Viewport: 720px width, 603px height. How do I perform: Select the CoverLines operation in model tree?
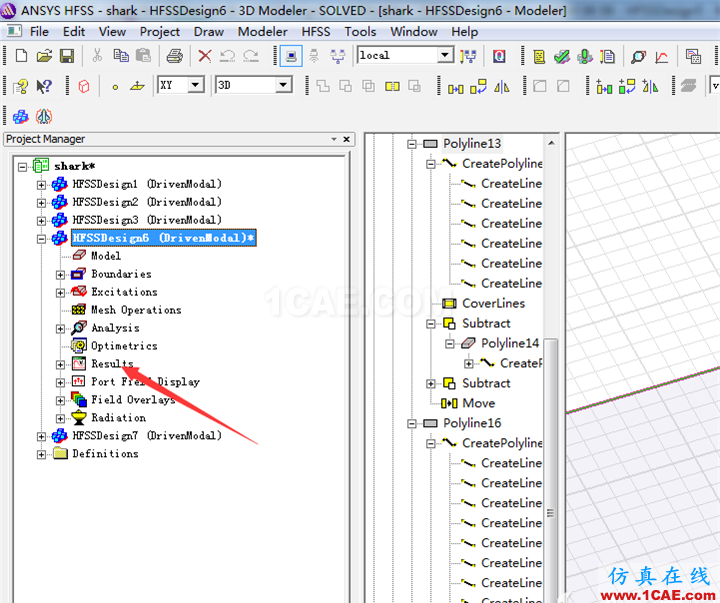(x=493, y=304)
